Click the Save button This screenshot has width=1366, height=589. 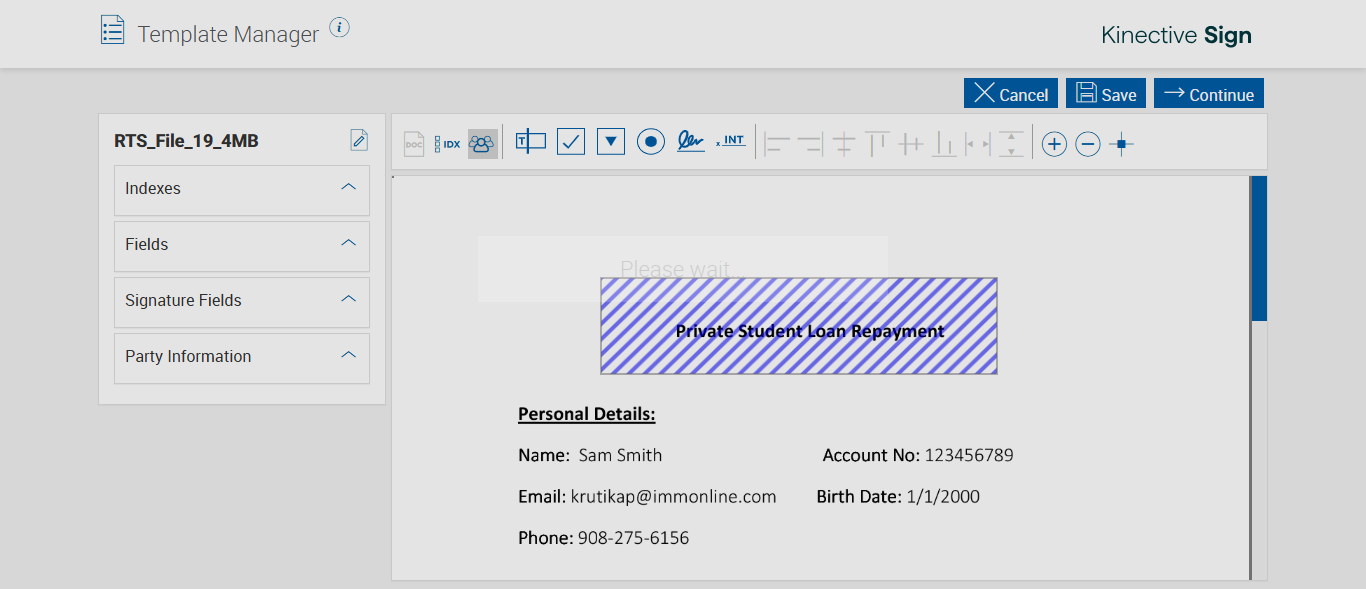coord(1106,94)
